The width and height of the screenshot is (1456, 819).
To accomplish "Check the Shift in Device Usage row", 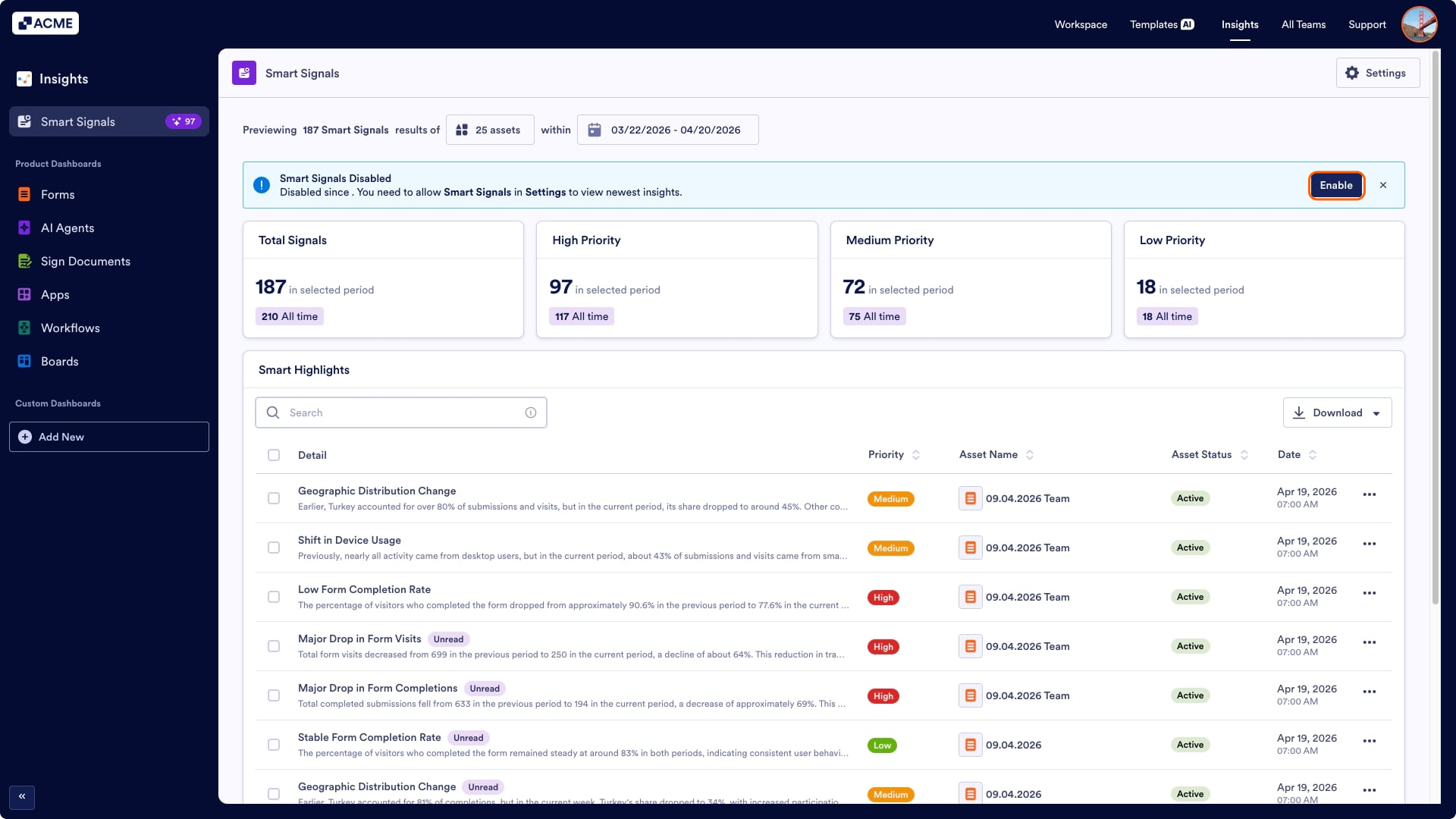I will pos(274,548).
